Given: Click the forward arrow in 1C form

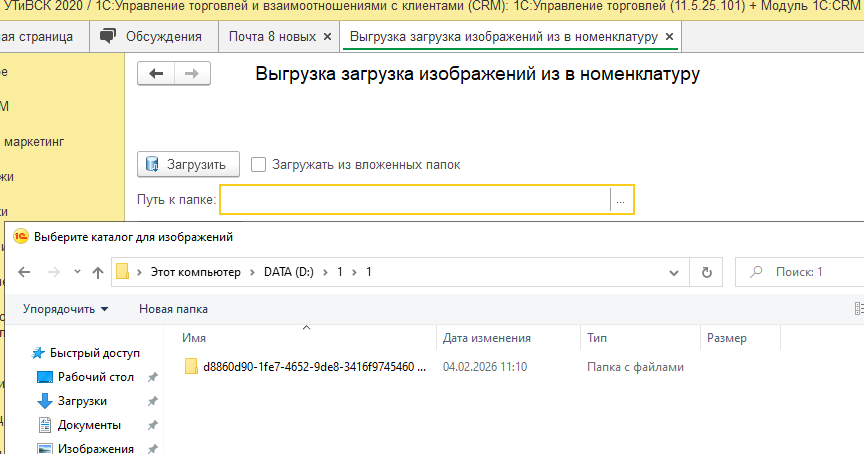Looking at the screenshot, I should tap(192, 73).
